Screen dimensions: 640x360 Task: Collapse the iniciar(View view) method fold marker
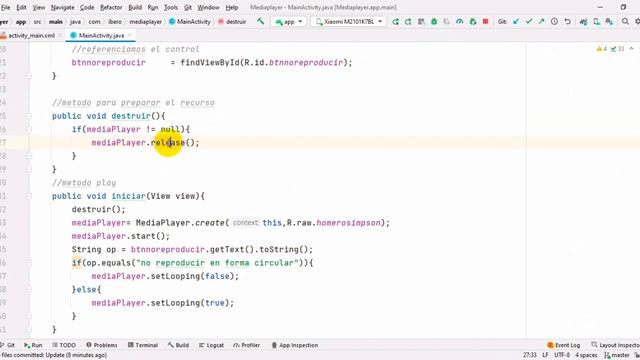[x=29, y=196]
